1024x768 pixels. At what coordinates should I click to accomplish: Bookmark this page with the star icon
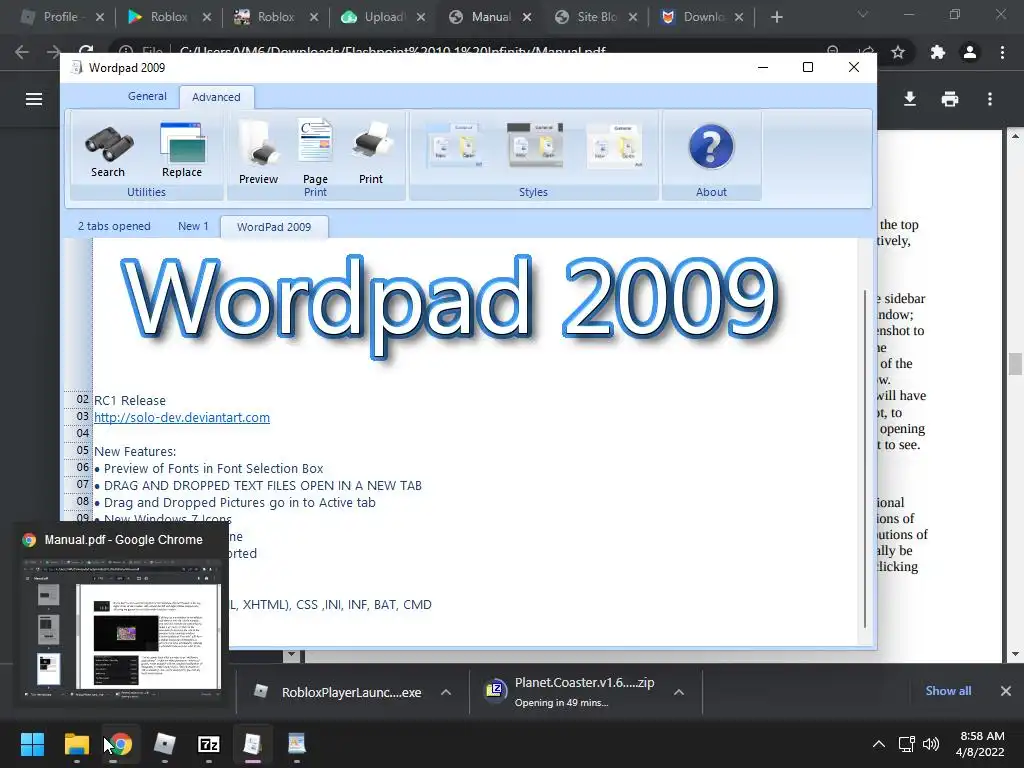pyautogui.click(x=898, y=52)
